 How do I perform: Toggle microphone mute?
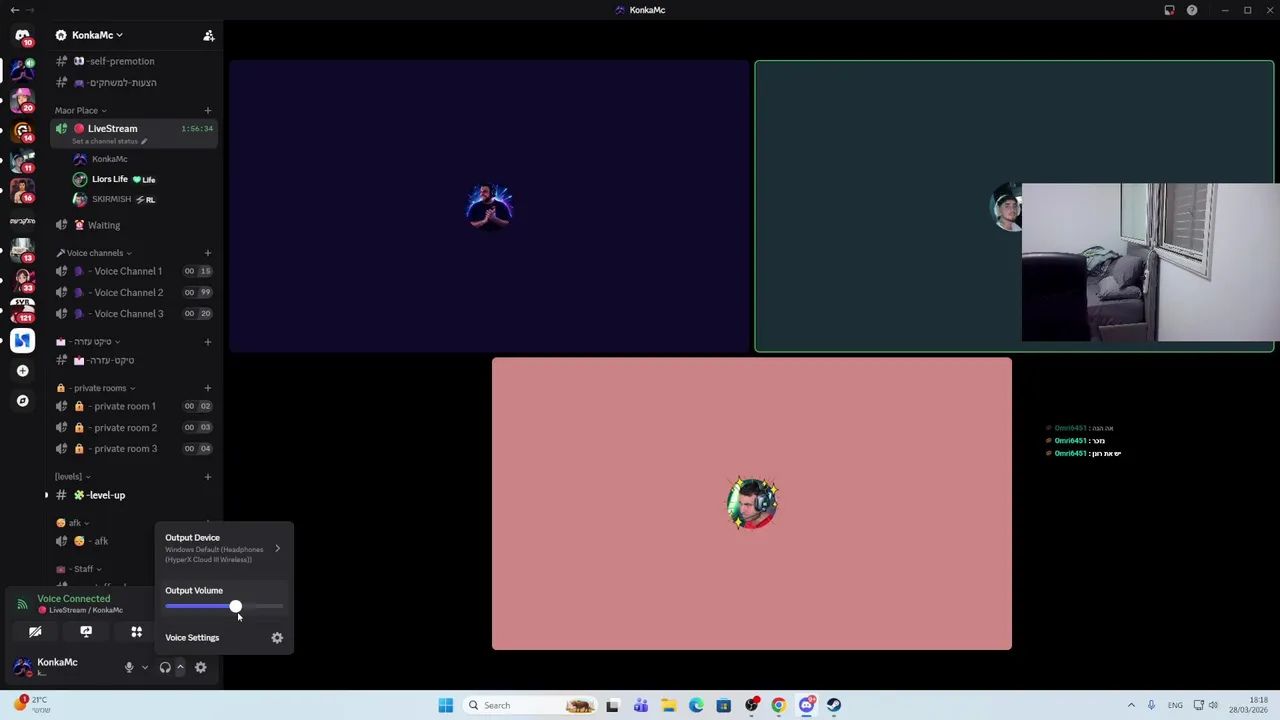click(x=128, y=667)
